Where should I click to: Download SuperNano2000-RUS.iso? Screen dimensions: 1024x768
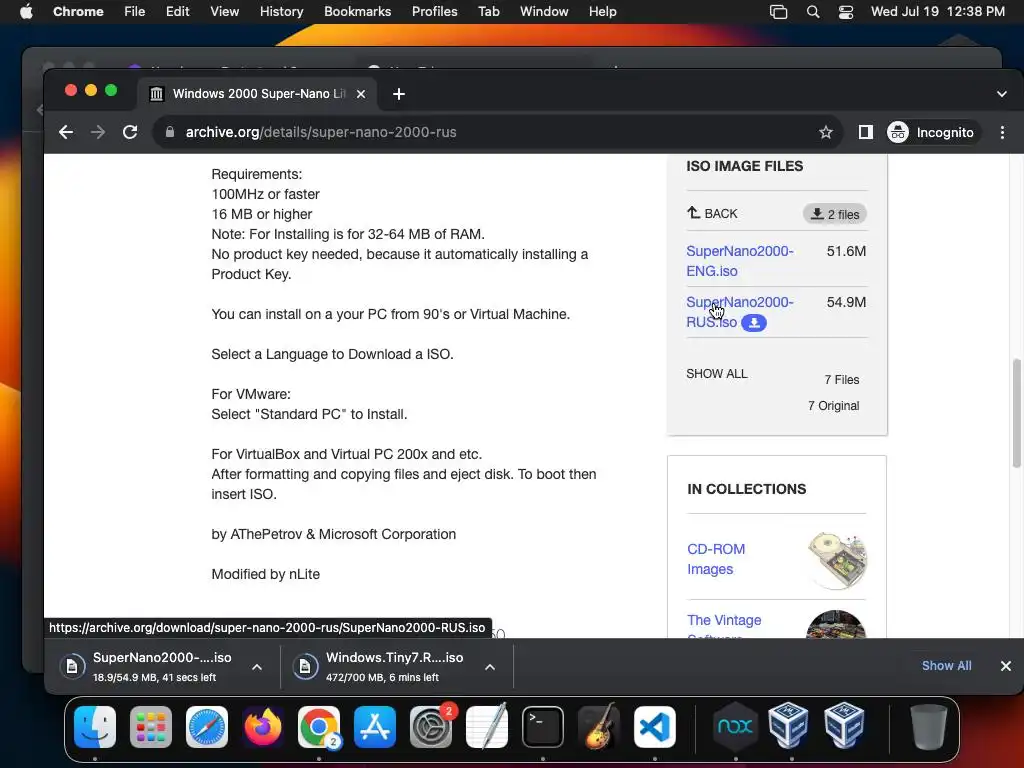(x=739, y=312)
